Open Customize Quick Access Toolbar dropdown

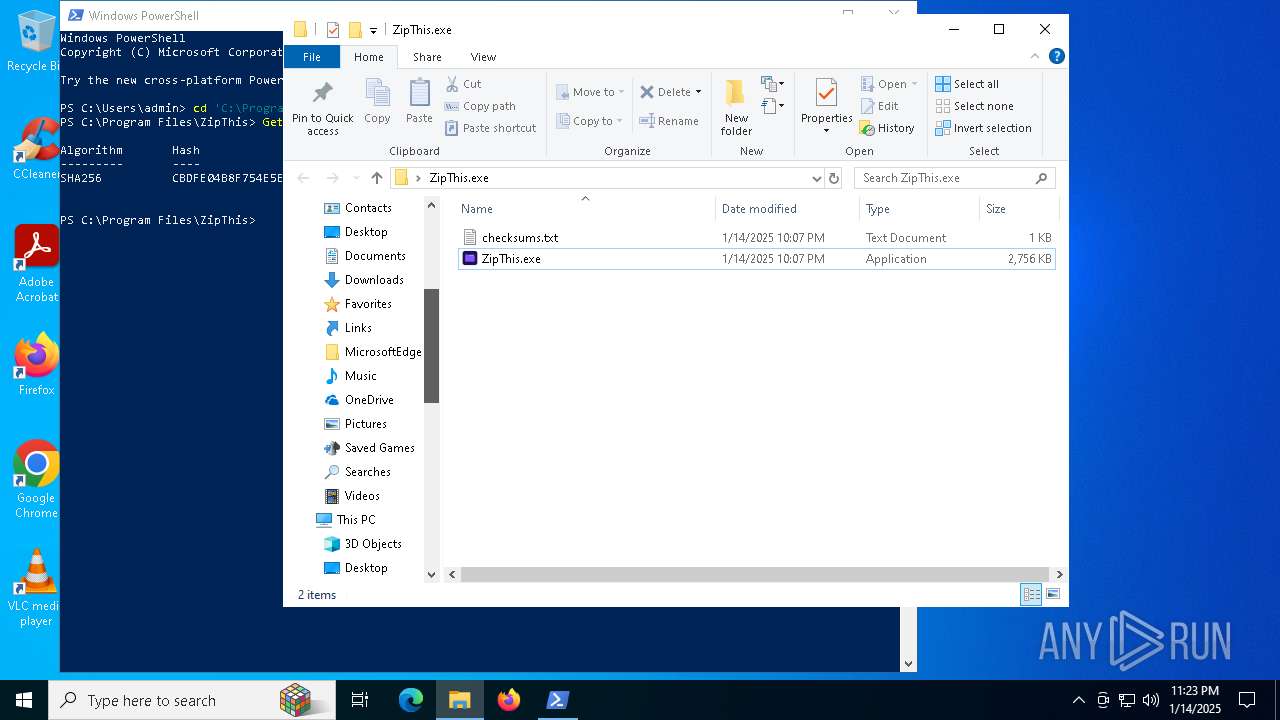[x=373, y=31]
